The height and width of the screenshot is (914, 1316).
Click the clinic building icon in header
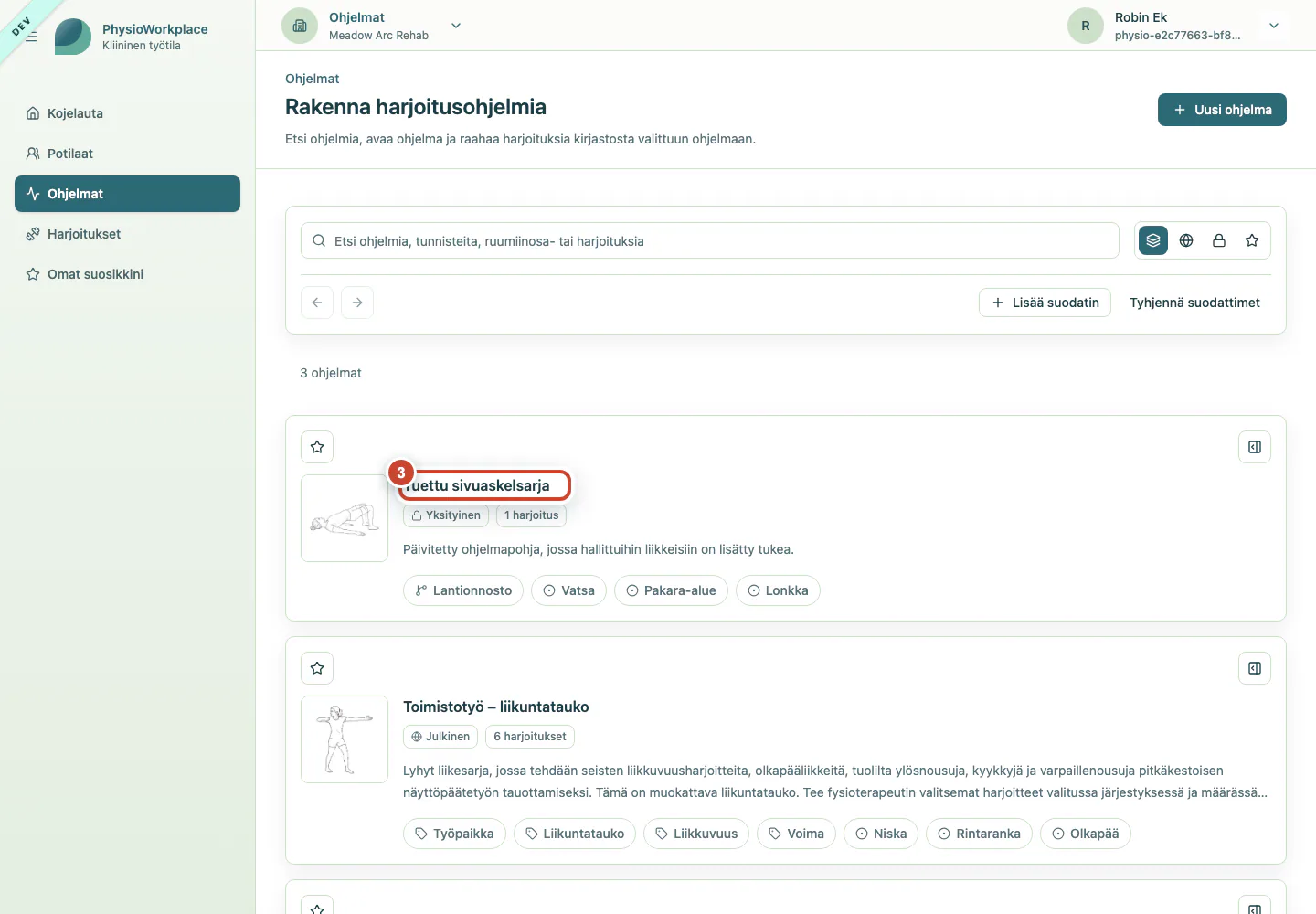(300, 26)
